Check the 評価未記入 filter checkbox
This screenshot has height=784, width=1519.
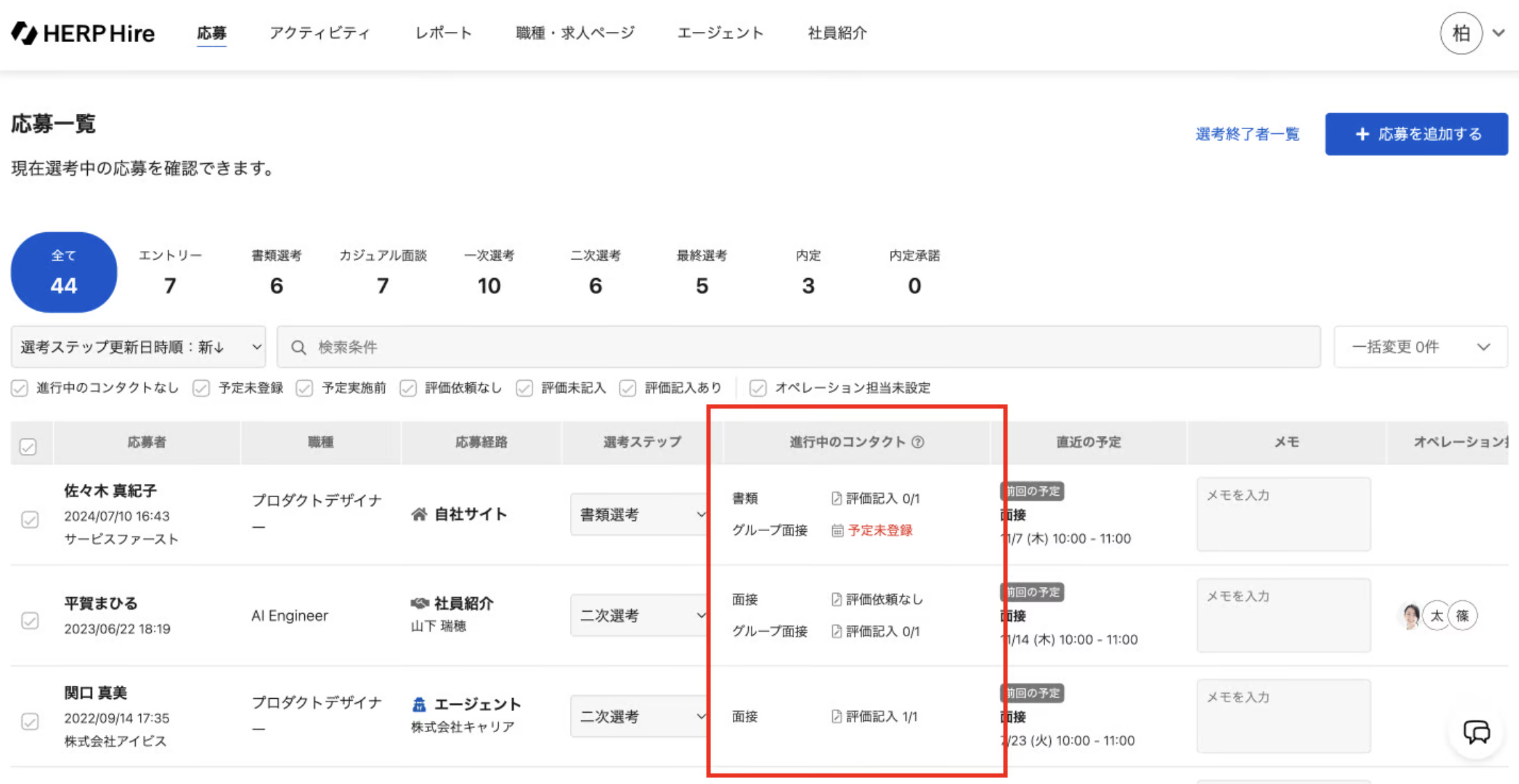(525, 388)
